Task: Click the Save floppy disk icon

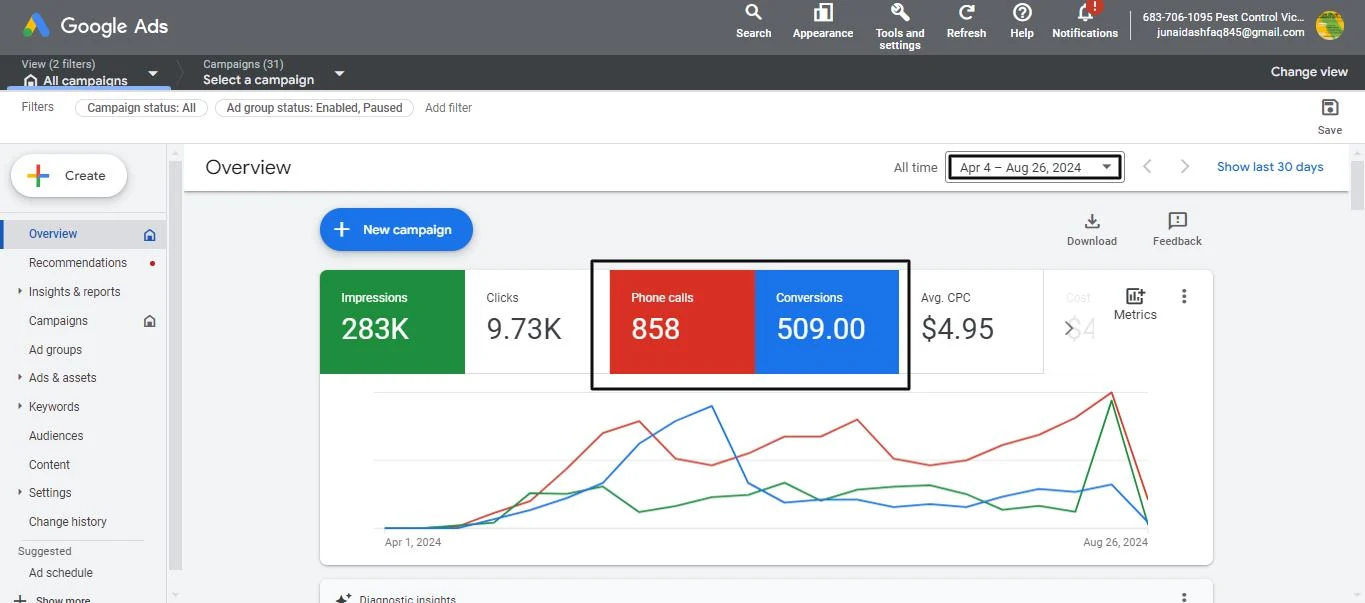Action: click(x=1330, y=108)
